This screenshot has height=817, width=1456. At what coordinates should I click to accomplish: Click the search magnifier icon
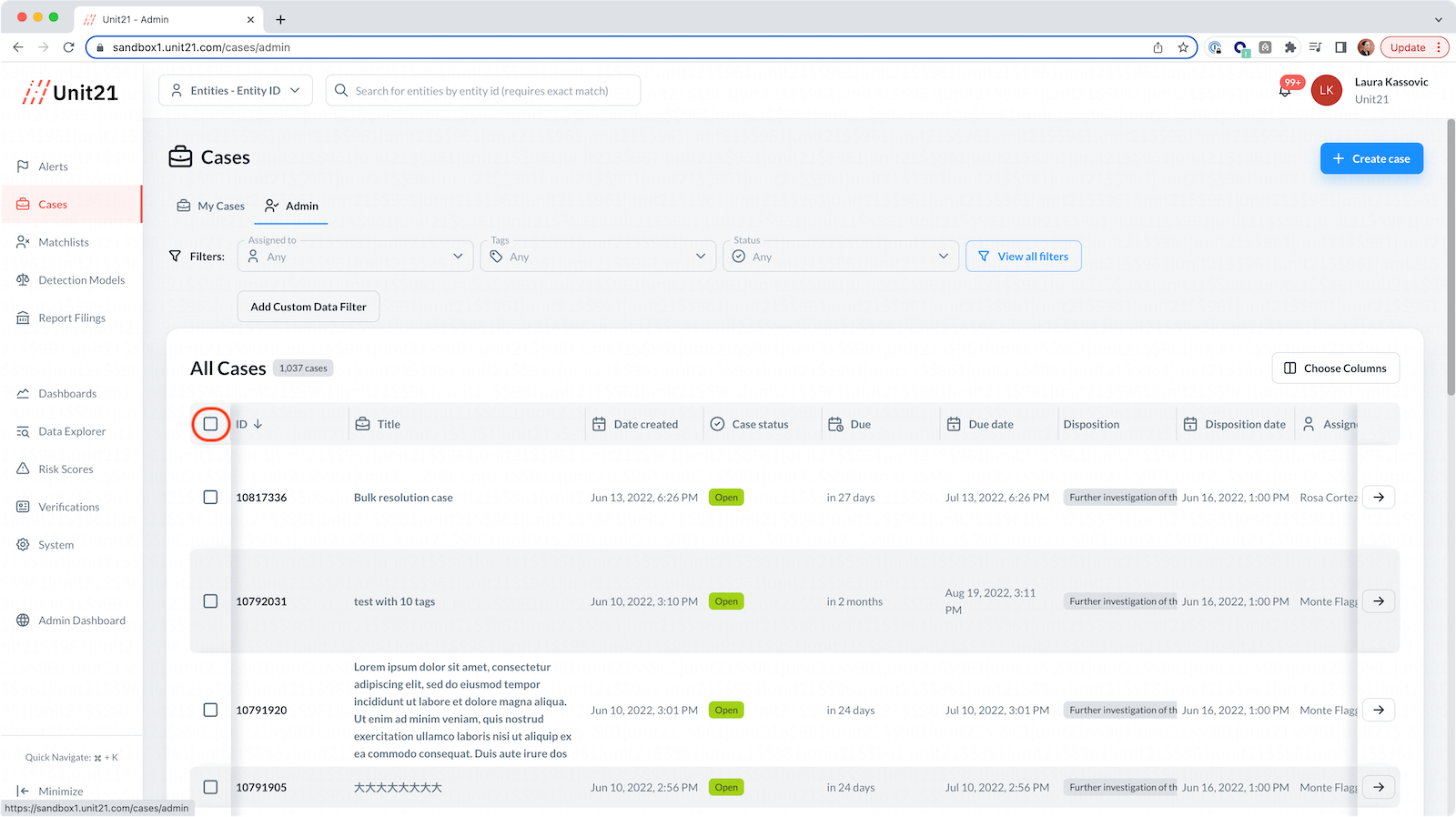pos(341,90)
